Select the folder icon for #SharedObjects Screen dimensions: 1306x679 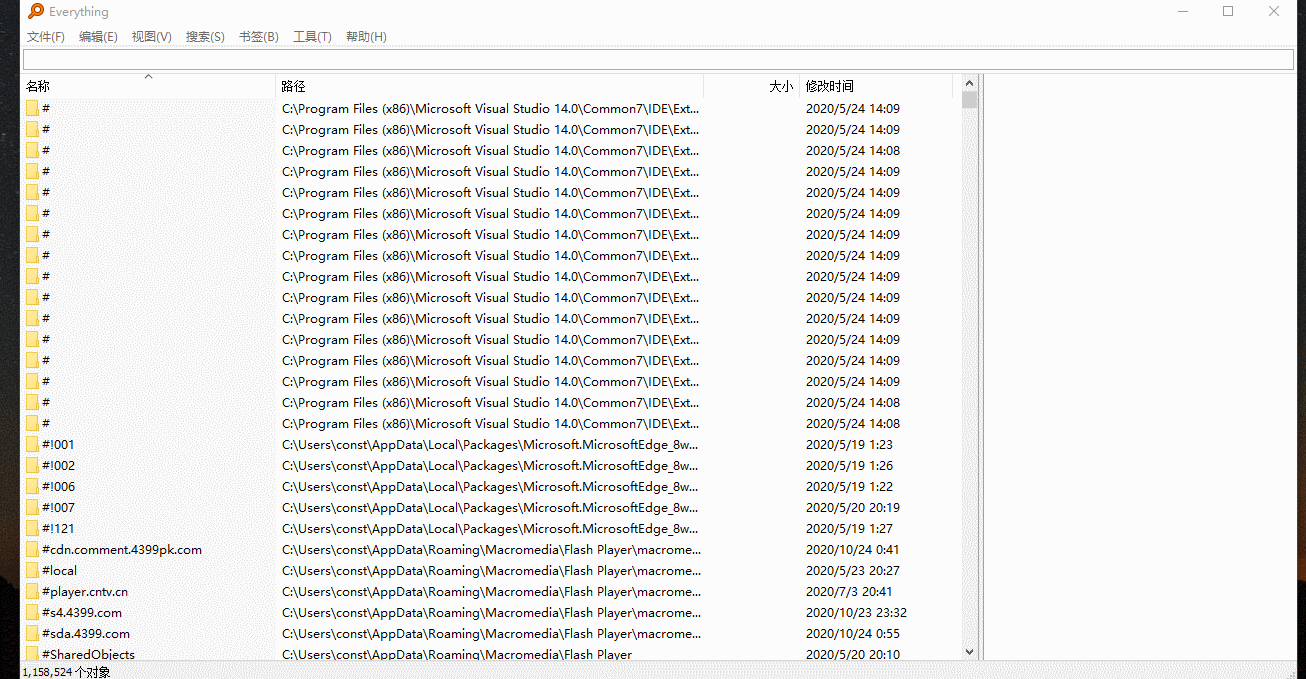[x=32, y=654]
